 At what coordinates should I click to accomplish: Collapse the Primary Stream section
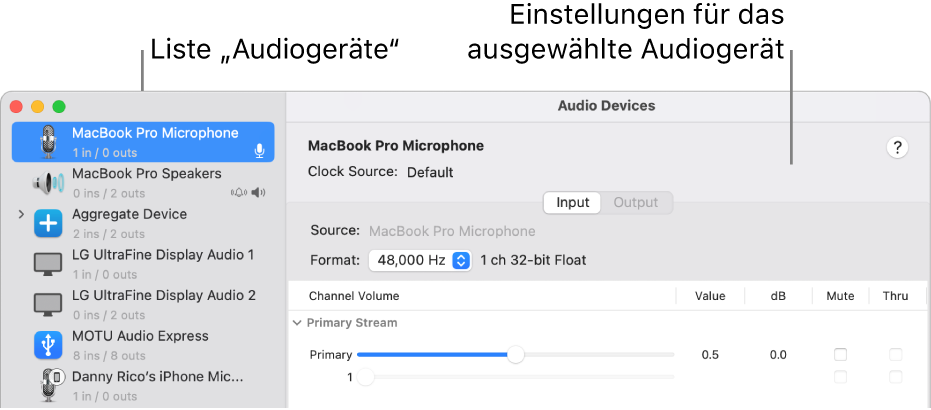coord(297,323)
